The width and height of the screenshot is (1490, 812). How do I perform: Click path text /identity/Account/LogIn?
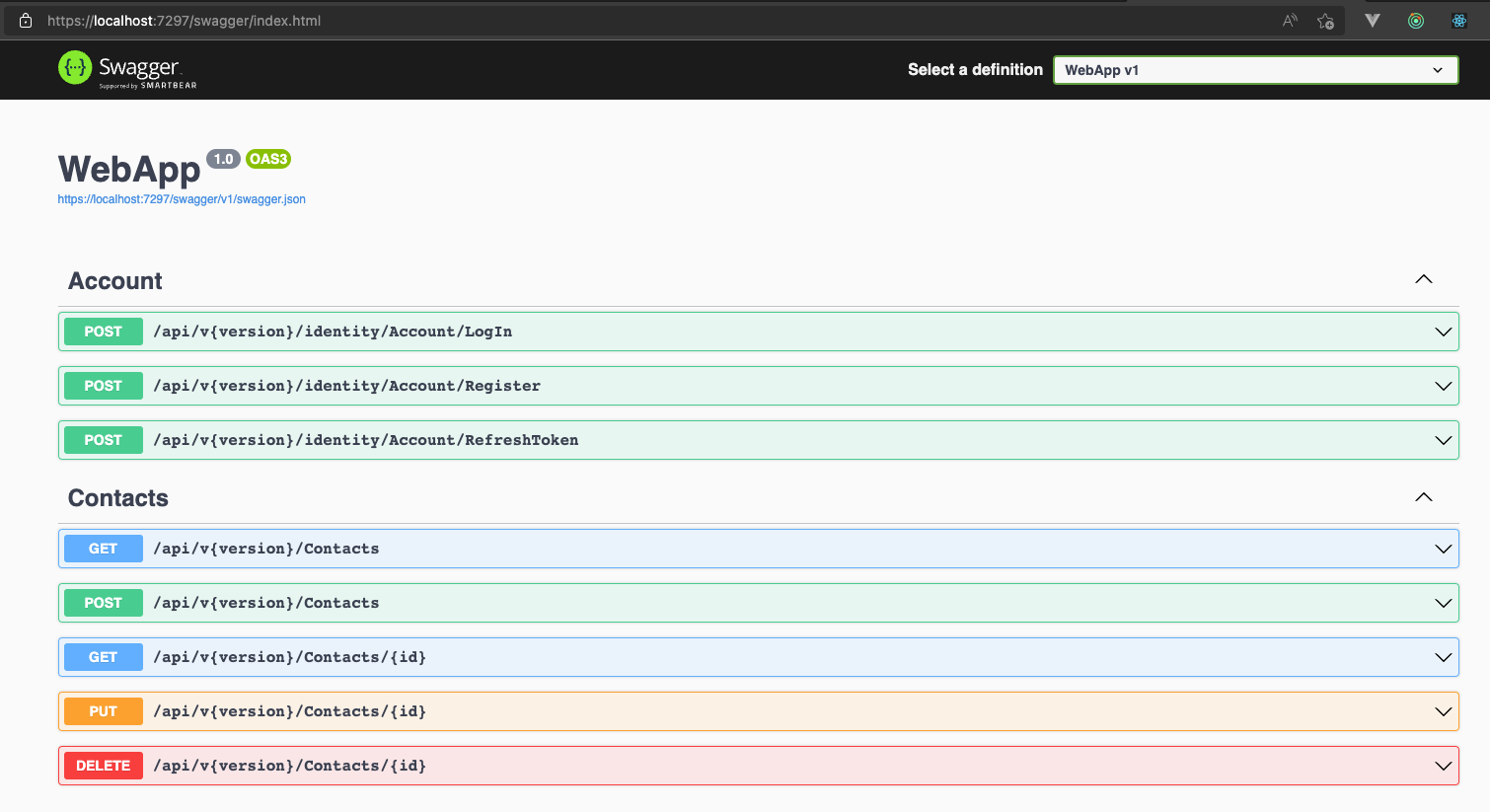(x=333, y=332)
